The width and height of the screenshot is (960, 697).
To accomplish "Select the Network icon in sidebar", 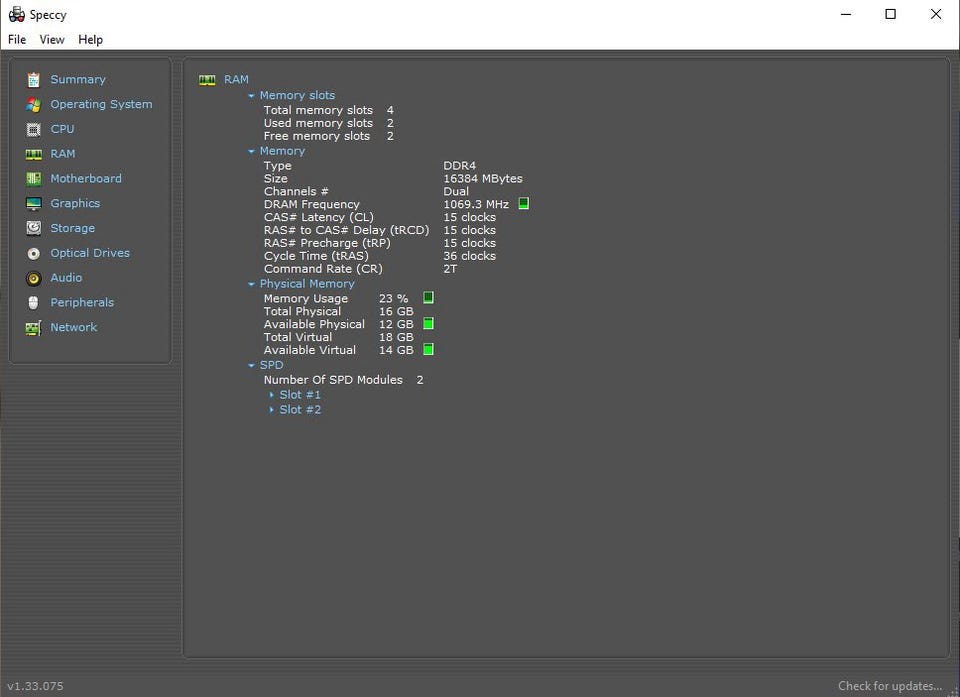I will pos(34,328).
